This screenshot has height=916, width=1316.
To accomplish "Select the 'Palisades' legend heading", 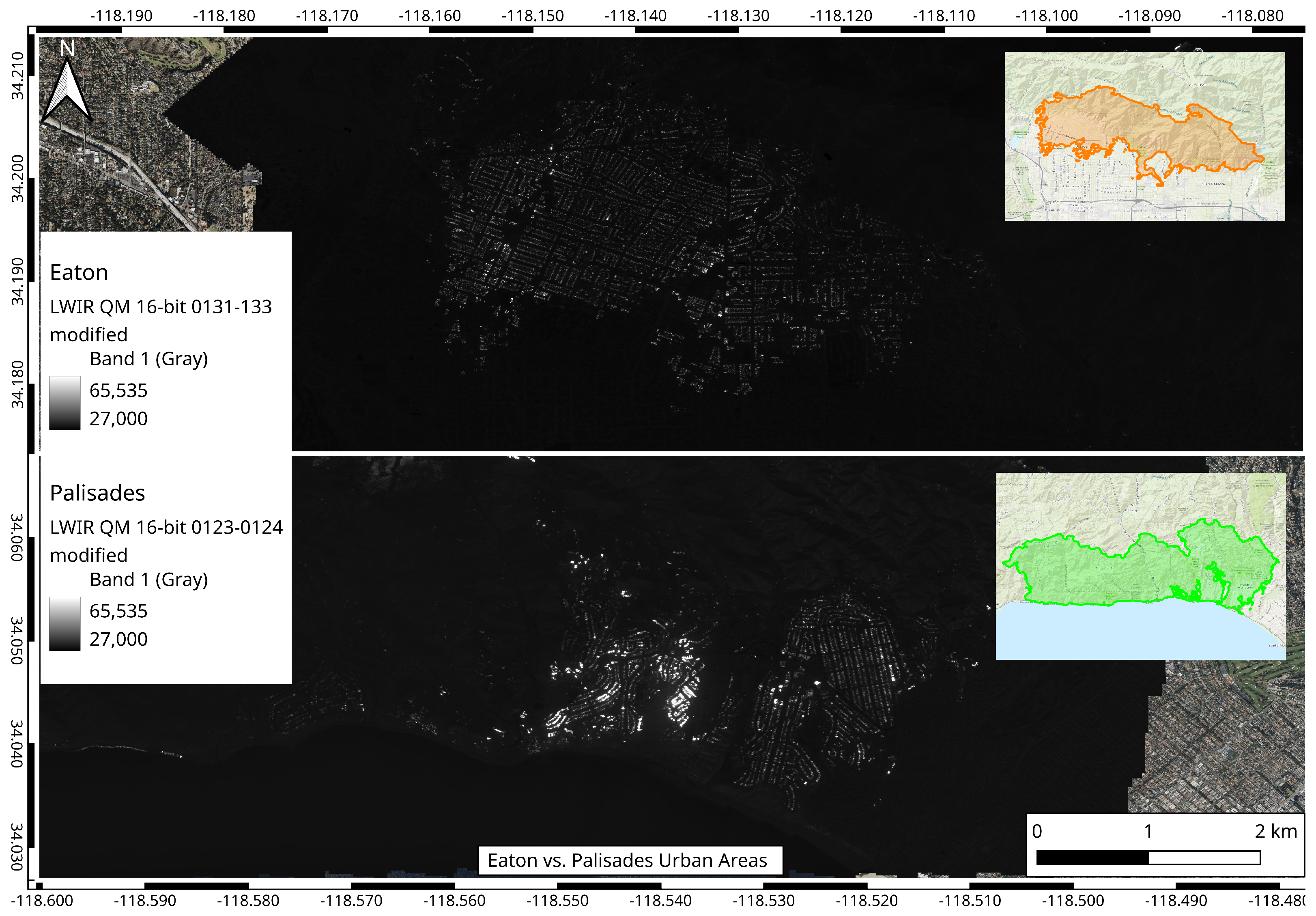I will (x=97, y=493).
